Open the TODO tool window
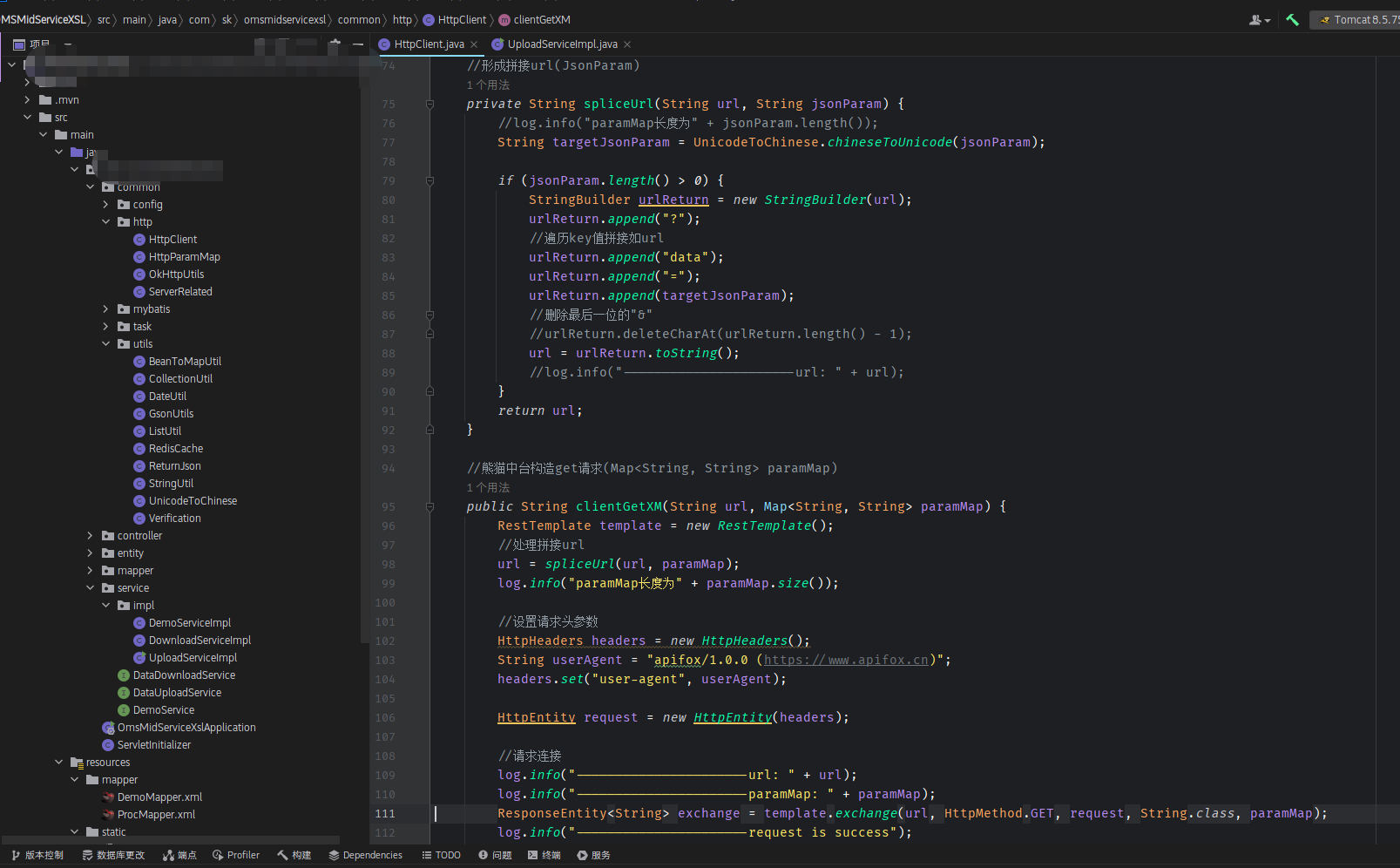Image resolution: width=1400 pixels, height=868 pixels. pos(442,855)
